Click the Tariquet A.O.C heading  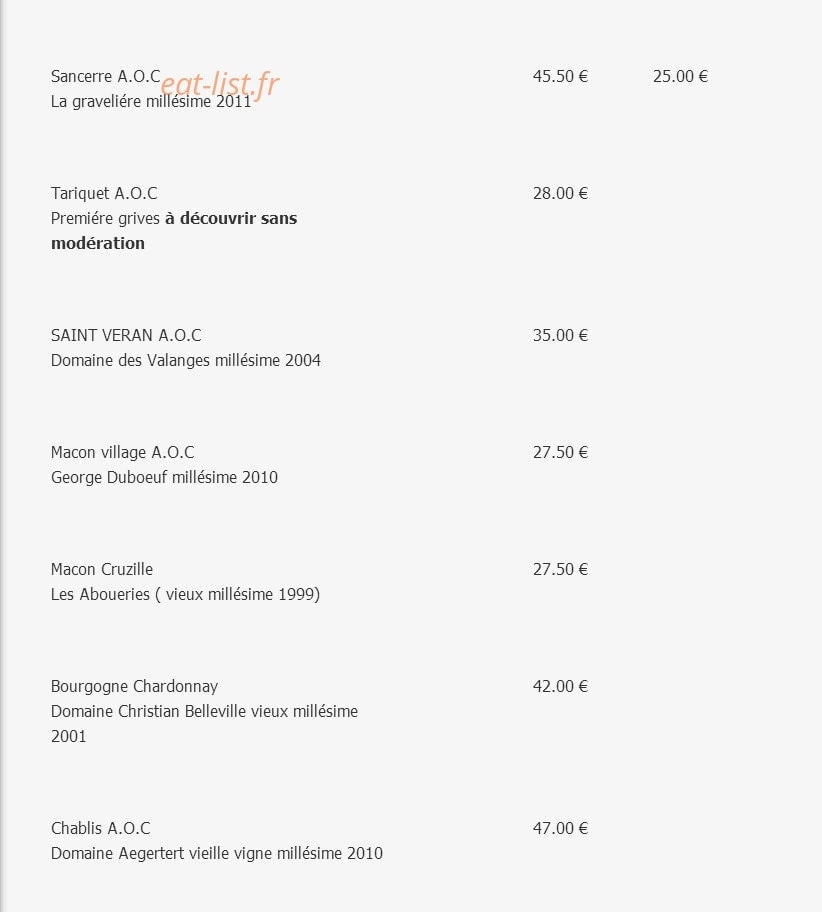click(x=104, y=193)
